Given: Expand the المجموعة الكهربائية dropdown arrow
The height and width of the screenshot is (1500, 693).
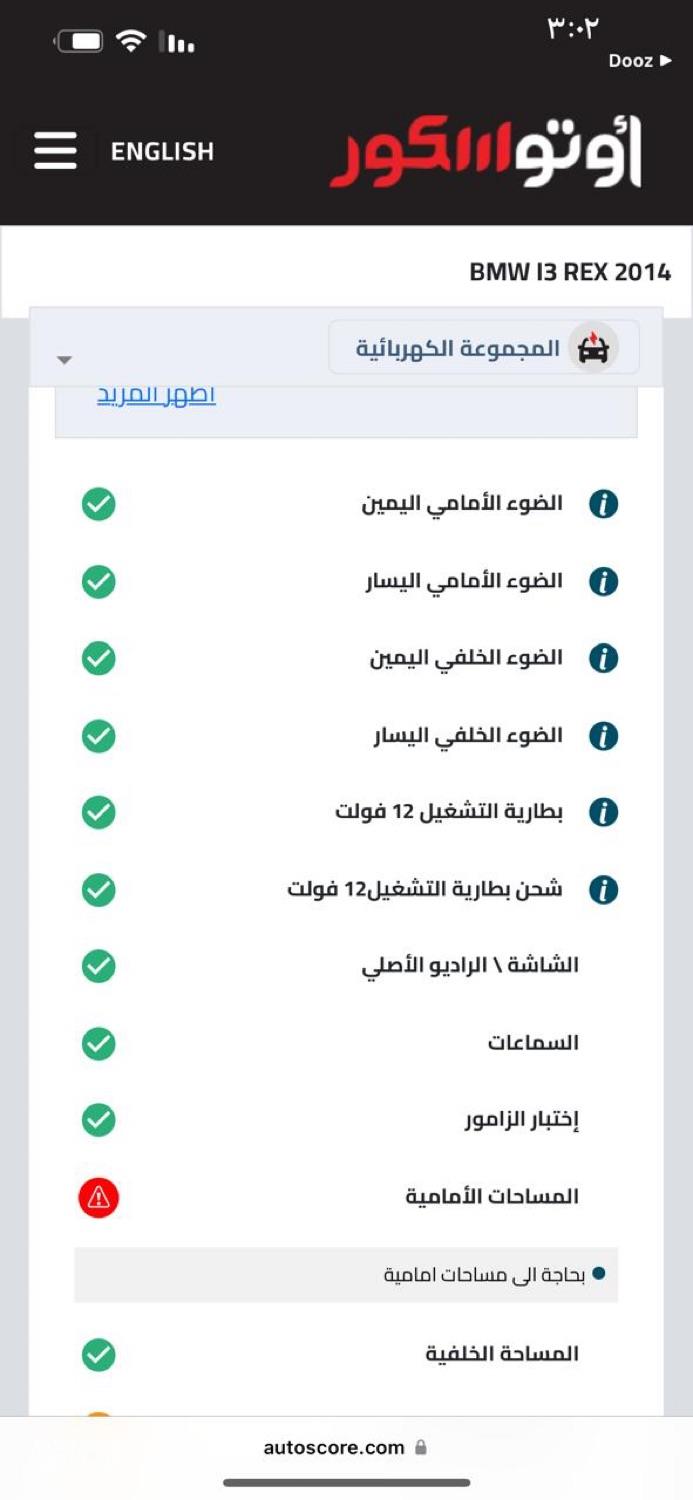Looking at the screenshot, I should (x=64, y=360).
